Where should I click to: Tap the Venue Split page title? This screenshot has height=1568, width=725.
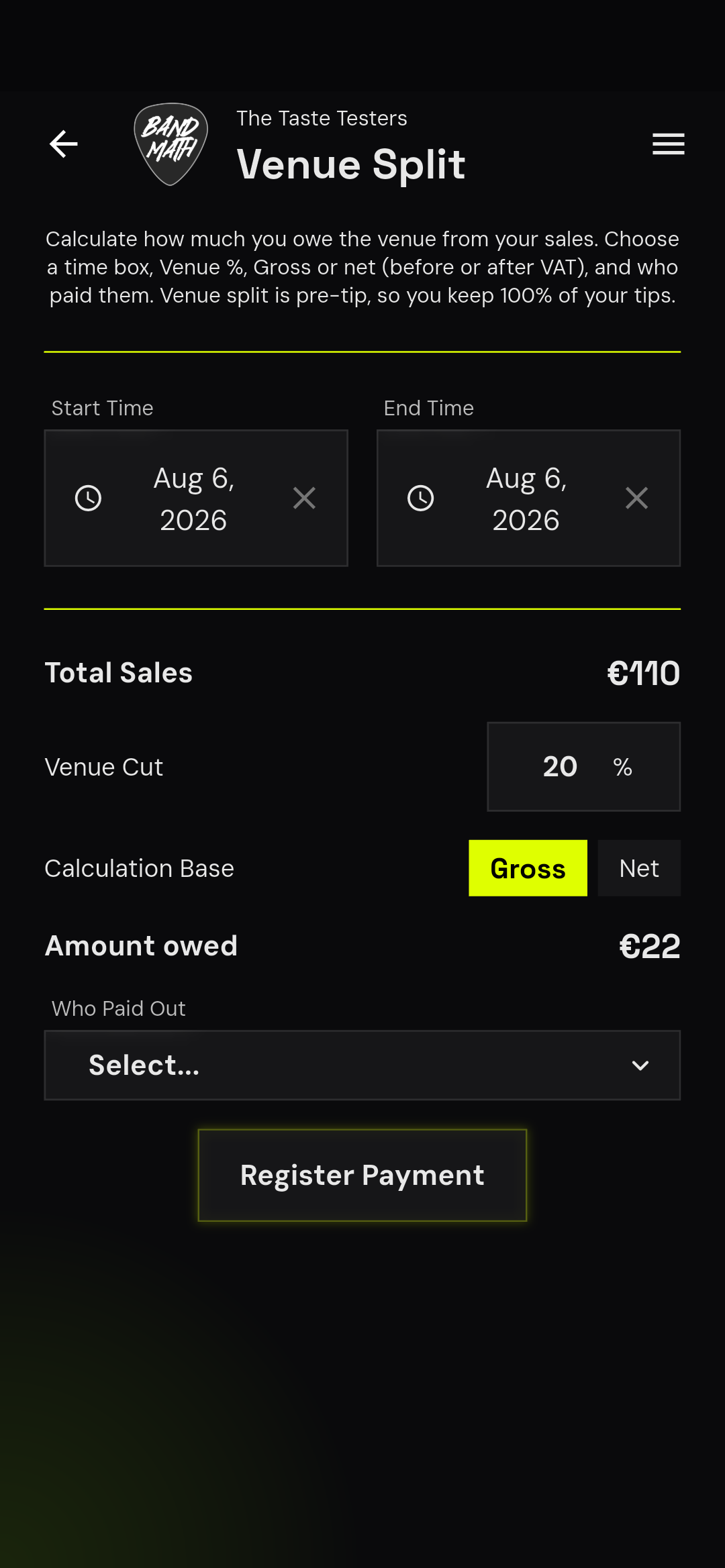coord(351,165)
